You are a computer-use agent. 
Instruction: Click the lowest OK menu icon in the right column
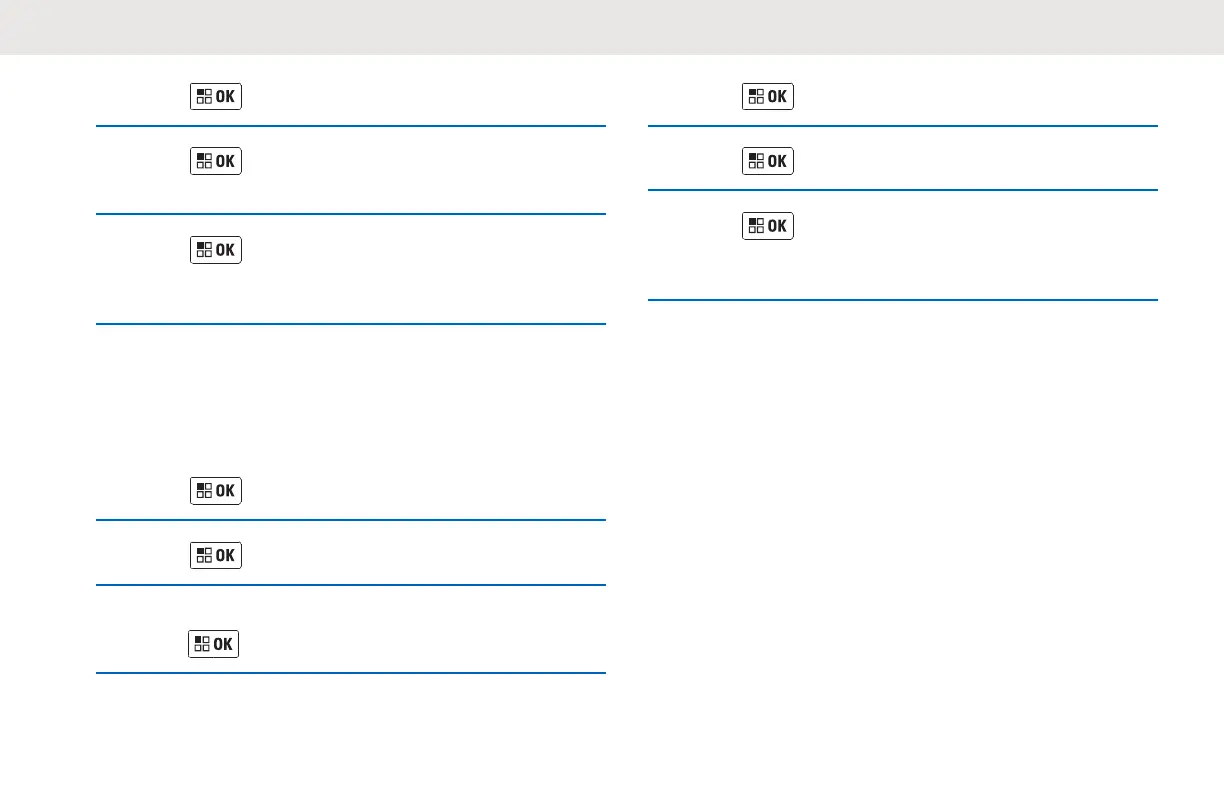click(768, 226)
